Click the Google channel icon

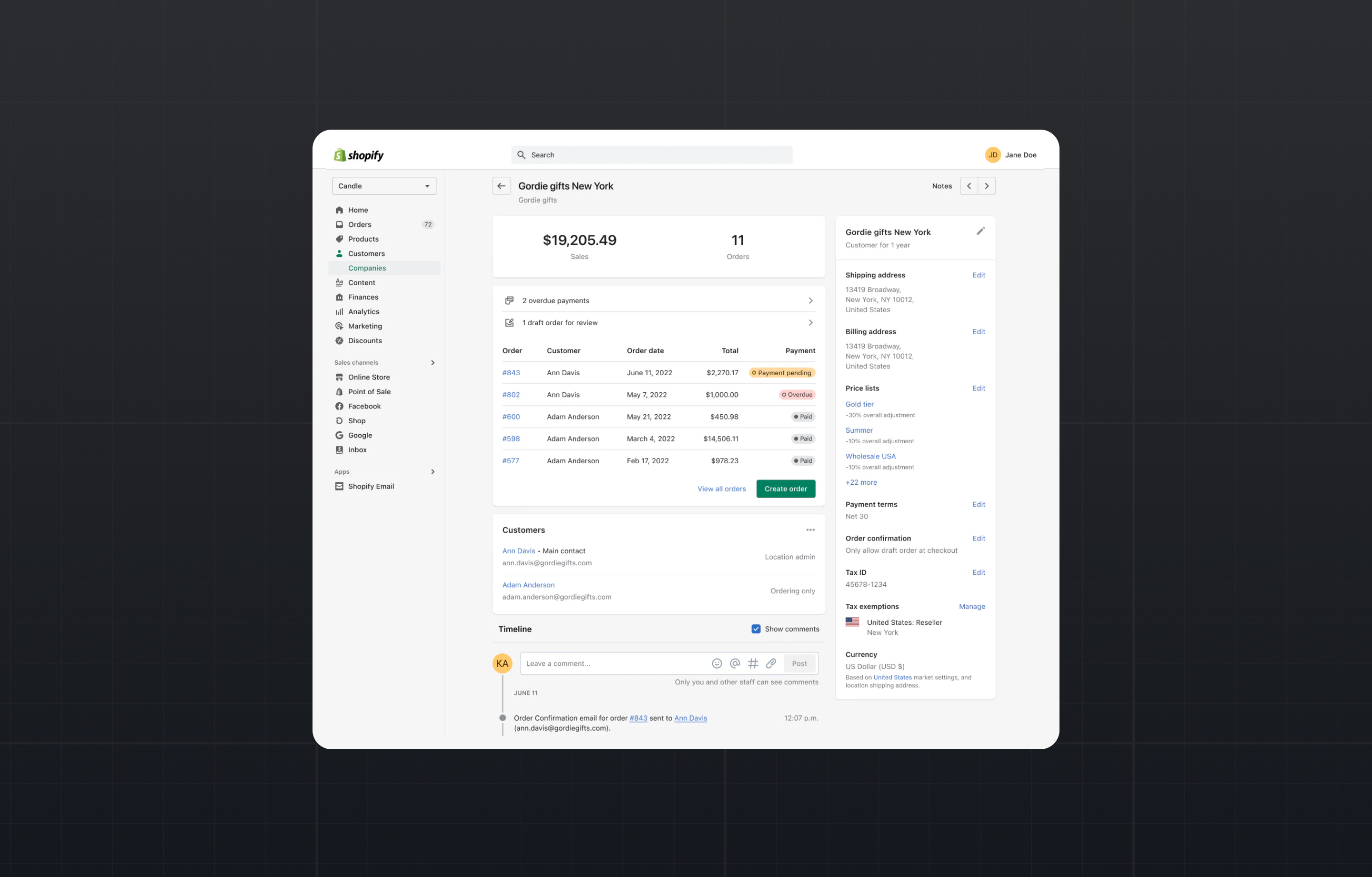tap(339, 436)
